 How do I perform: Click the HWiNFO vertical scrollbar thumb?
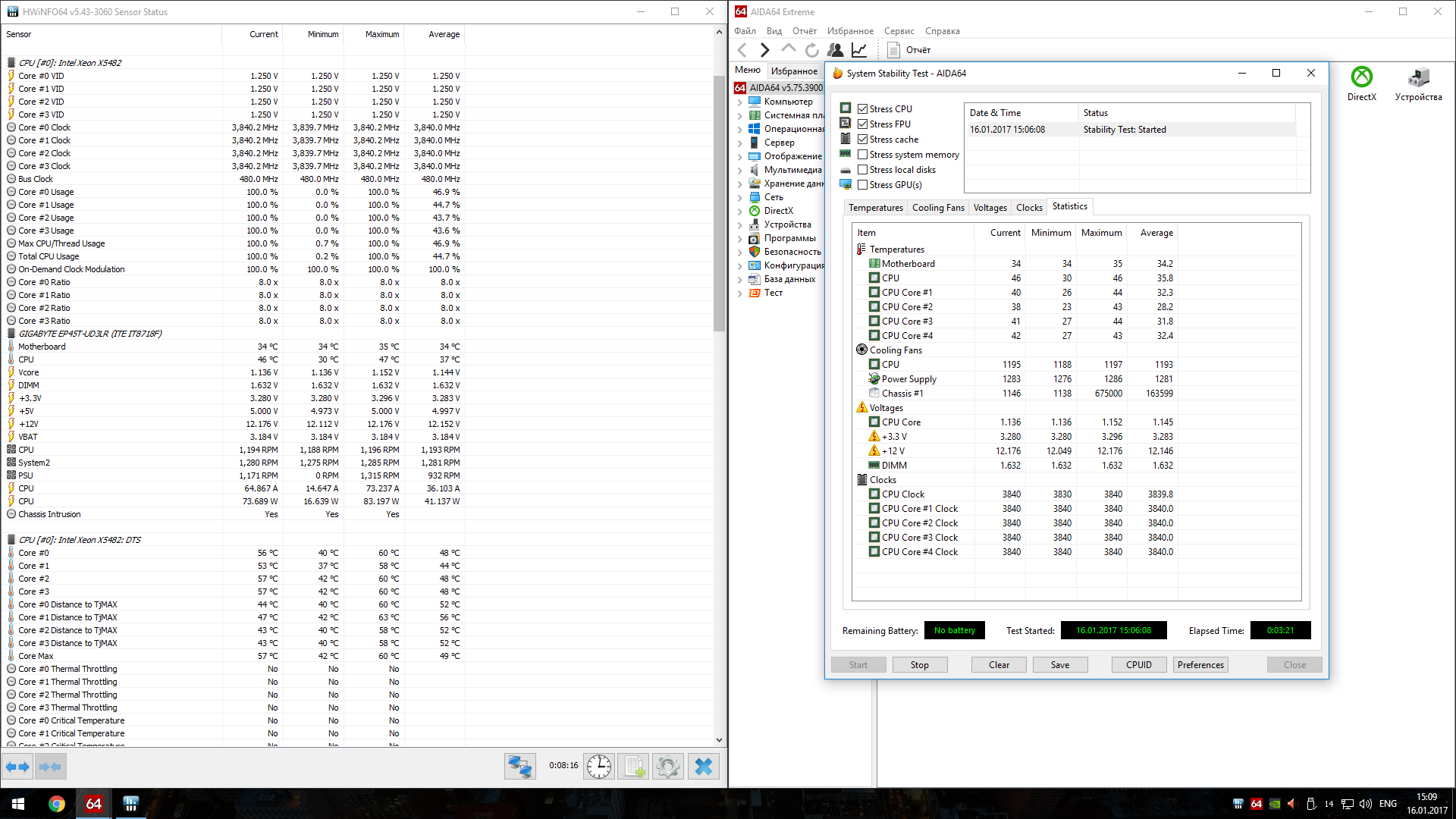(719, 203)
